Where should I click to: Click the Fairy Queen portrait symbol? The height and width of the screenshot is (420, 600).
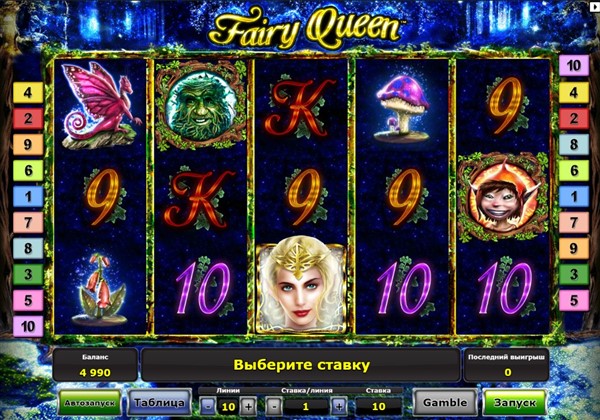[301, 285]
